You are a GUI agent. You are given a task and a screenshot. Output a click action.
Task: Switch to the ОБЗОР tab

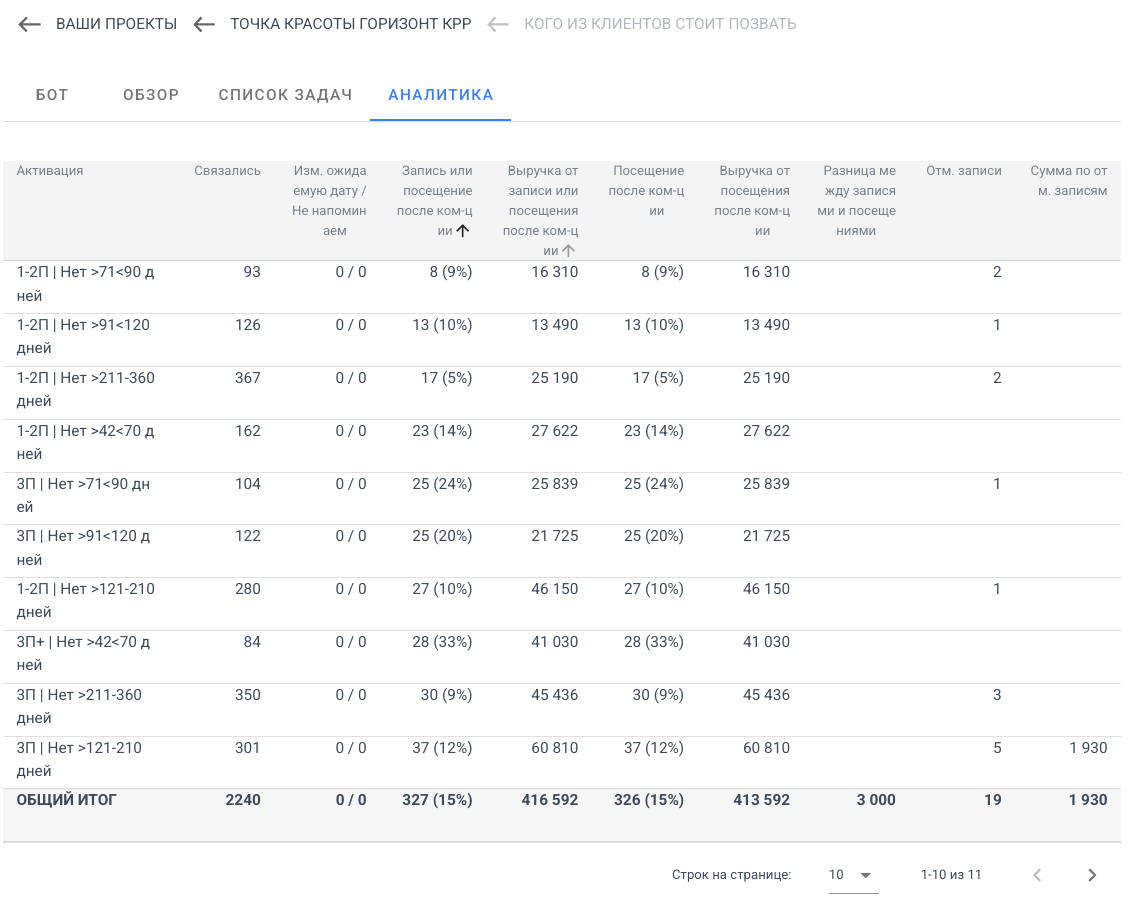pyautogui.click(x=151, y=95)
